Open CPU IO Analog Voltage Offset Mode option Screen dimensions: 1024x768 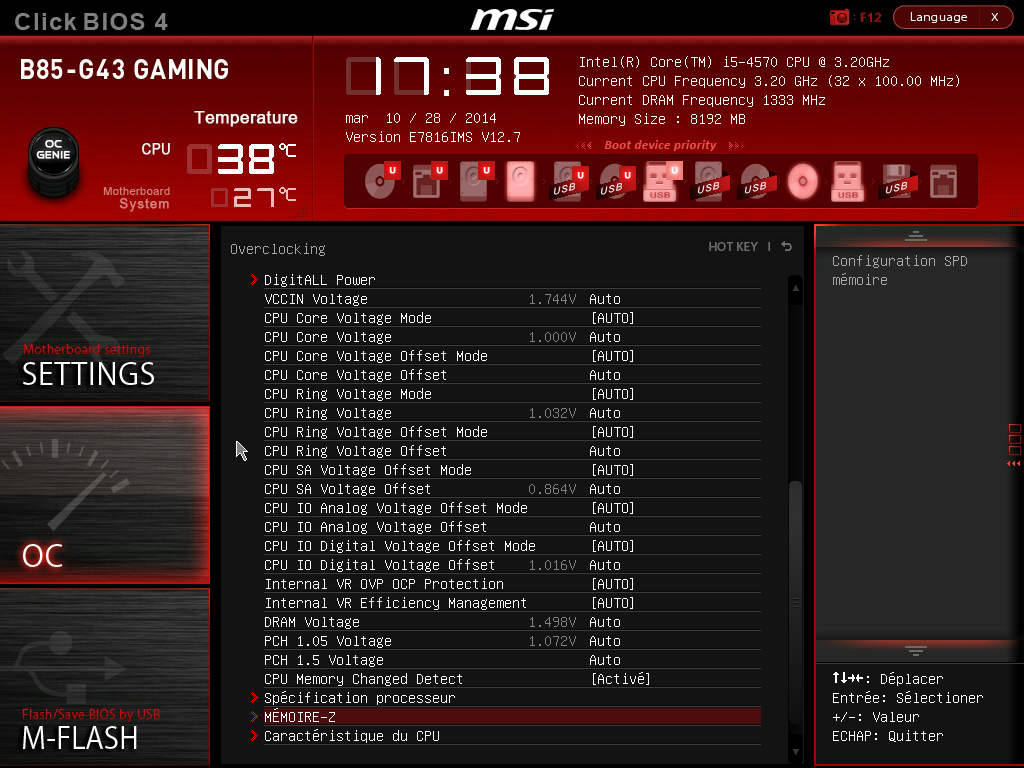point(613,507)
